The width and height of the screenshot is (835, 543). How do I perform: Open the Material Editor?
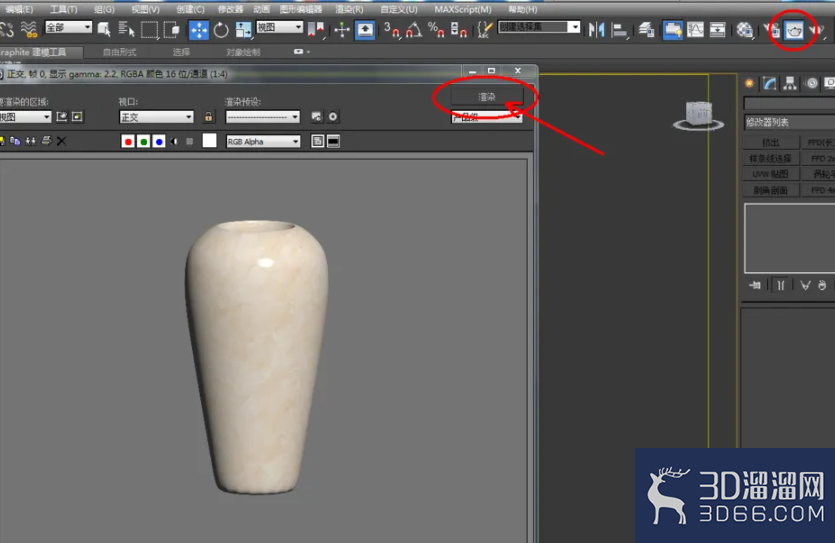point(744,30)
